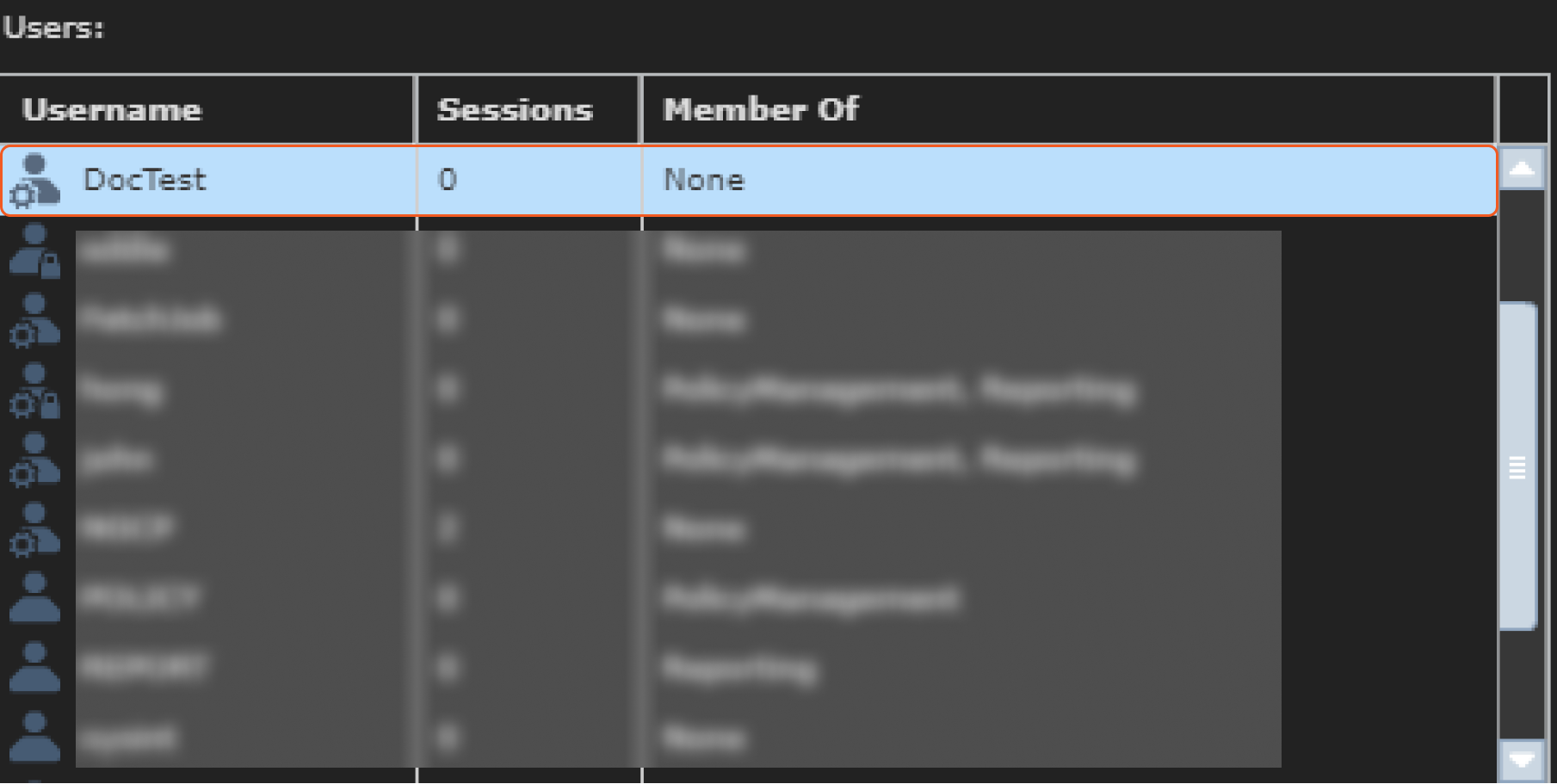Click the last gear user icon above the plain ones
1557x784 pixels.
[x=35, y=529]
